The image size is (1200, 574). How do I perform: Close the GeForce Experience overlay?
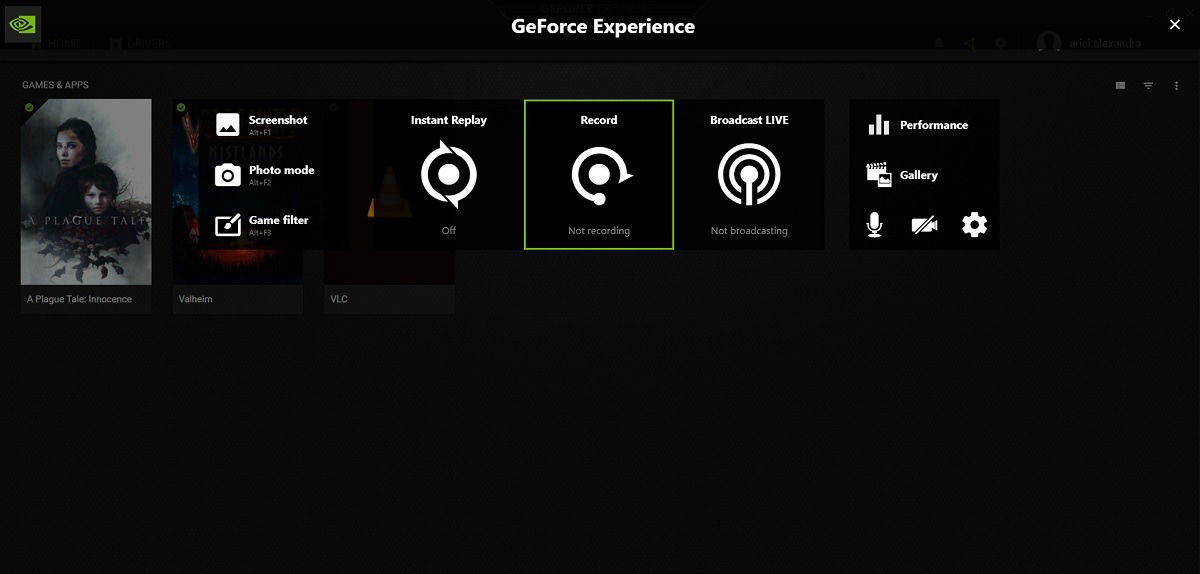(x=1175, y=25)
